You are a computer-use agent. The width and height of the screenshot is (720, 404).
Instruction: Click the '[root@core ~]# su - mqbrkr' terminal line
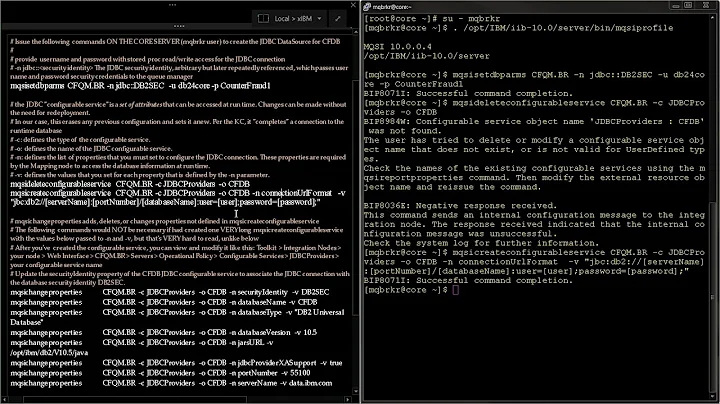pos(432,19)
